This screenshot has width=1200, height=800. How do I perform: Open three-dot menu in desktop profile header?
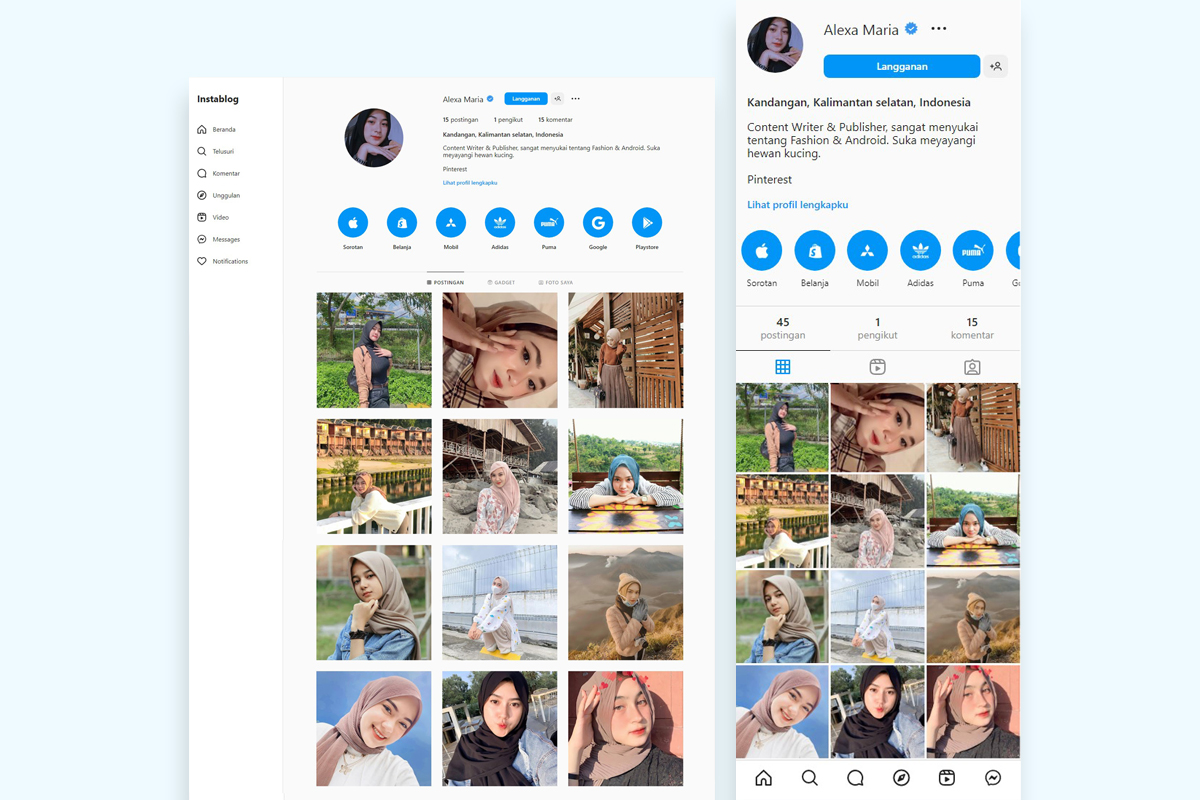coord(575,99)
